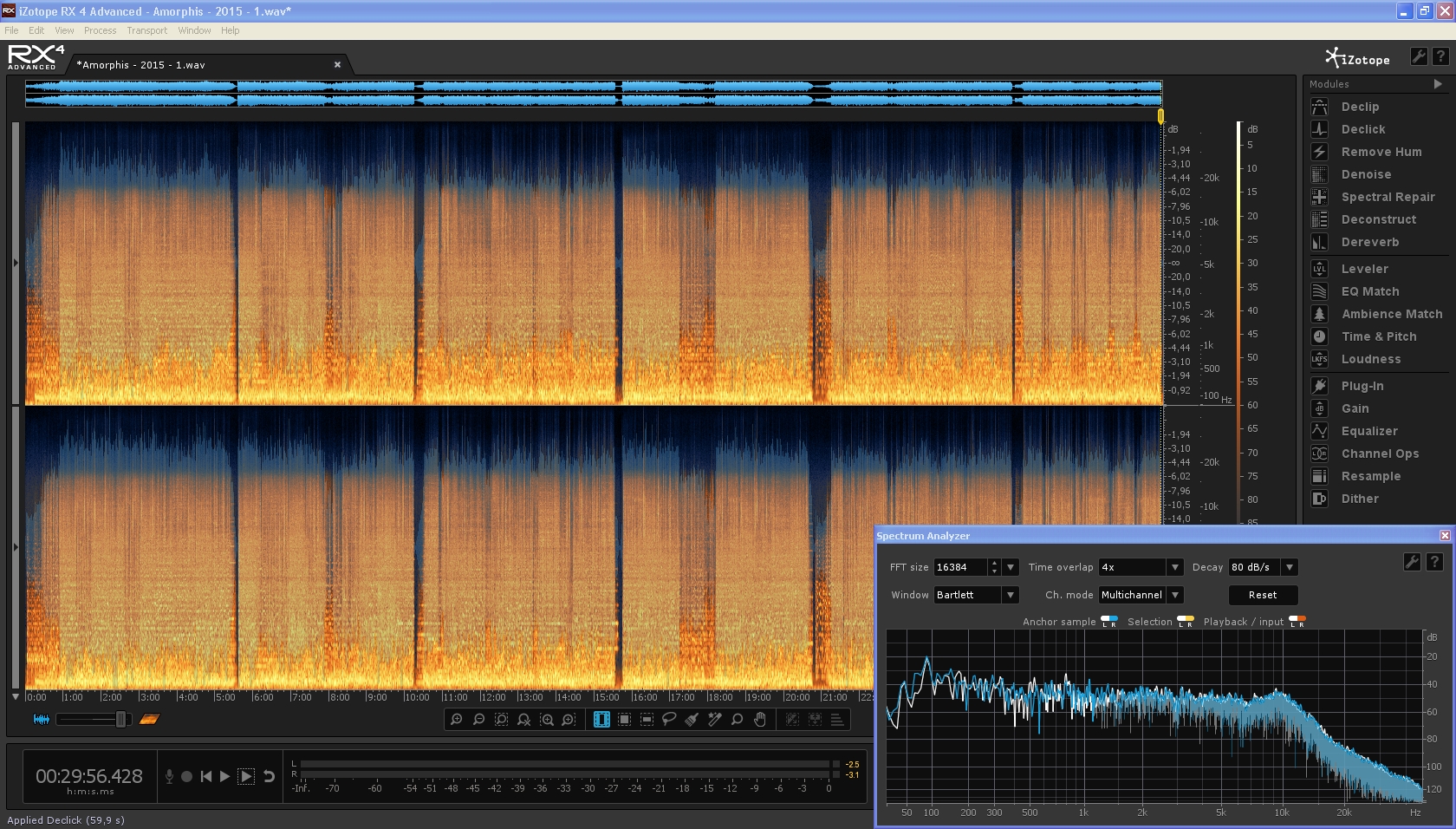Open Spectrum Analyzer help question mark

(x=1434, y=562)
